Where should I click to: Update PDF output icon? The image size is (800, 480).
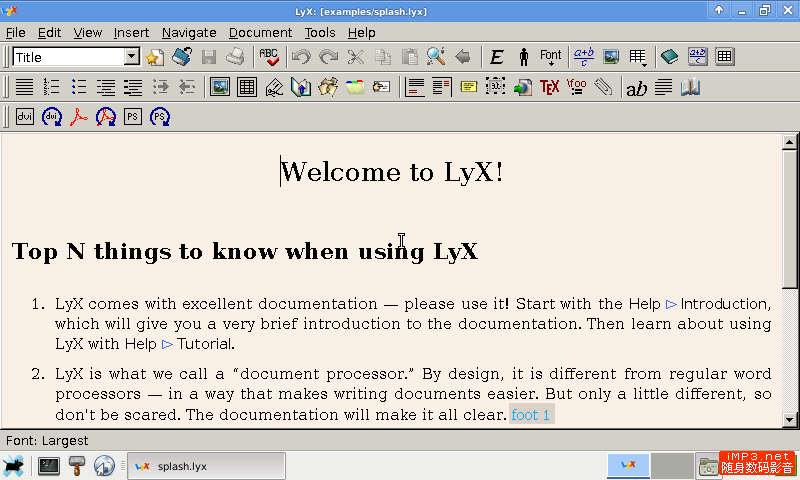(x=106, y=117)
